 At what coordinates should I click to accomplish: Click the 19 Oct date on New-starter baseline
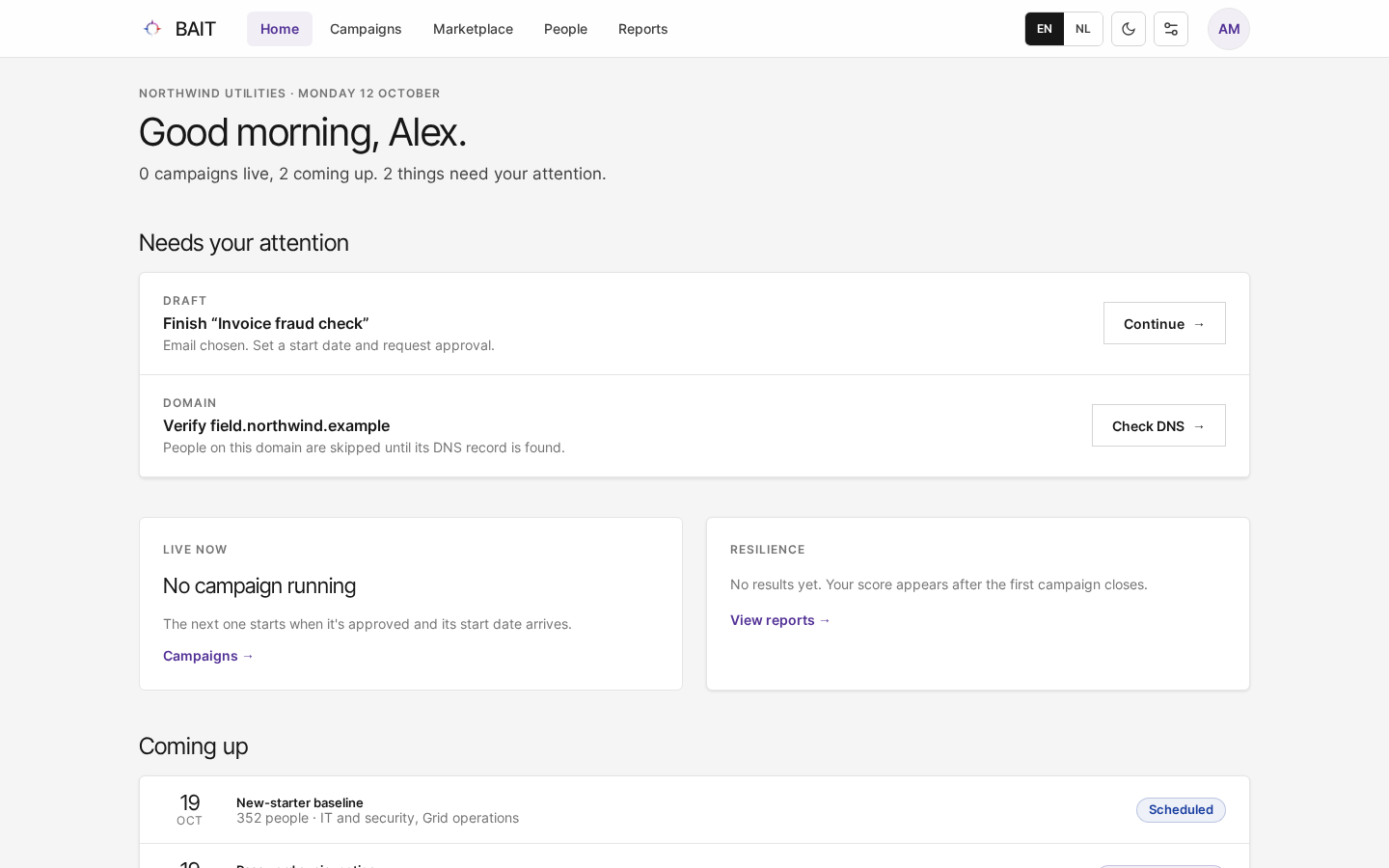click(190, 810)
